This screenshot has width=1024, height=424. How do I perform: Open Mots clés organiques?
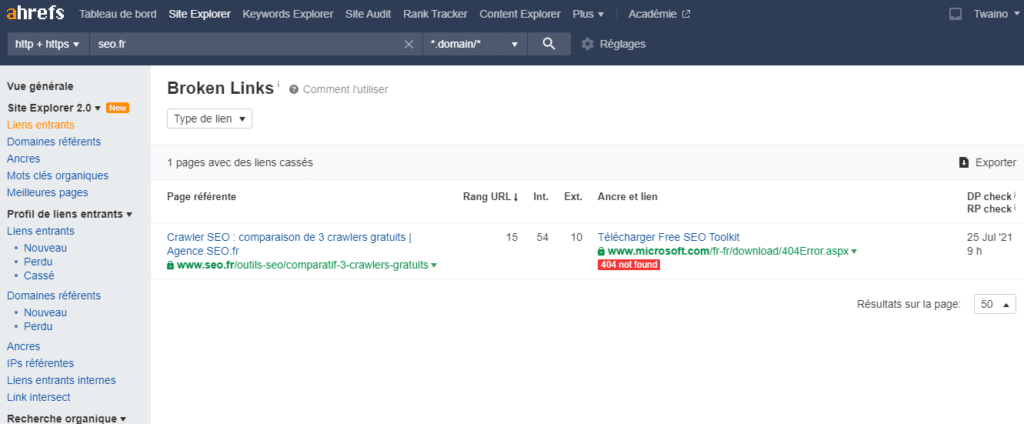coord(57,176)
